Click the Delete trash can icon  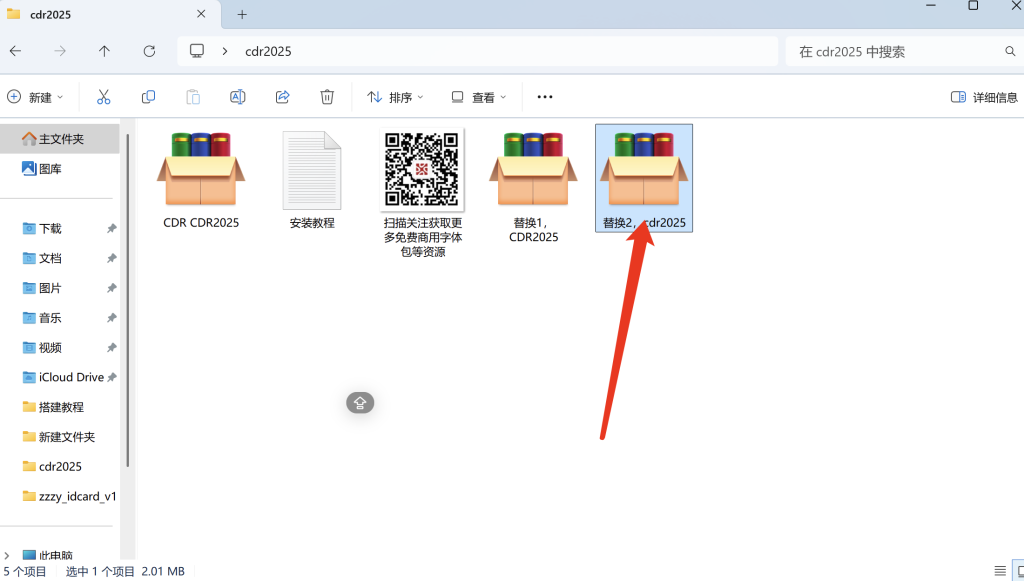click(327, 97)
